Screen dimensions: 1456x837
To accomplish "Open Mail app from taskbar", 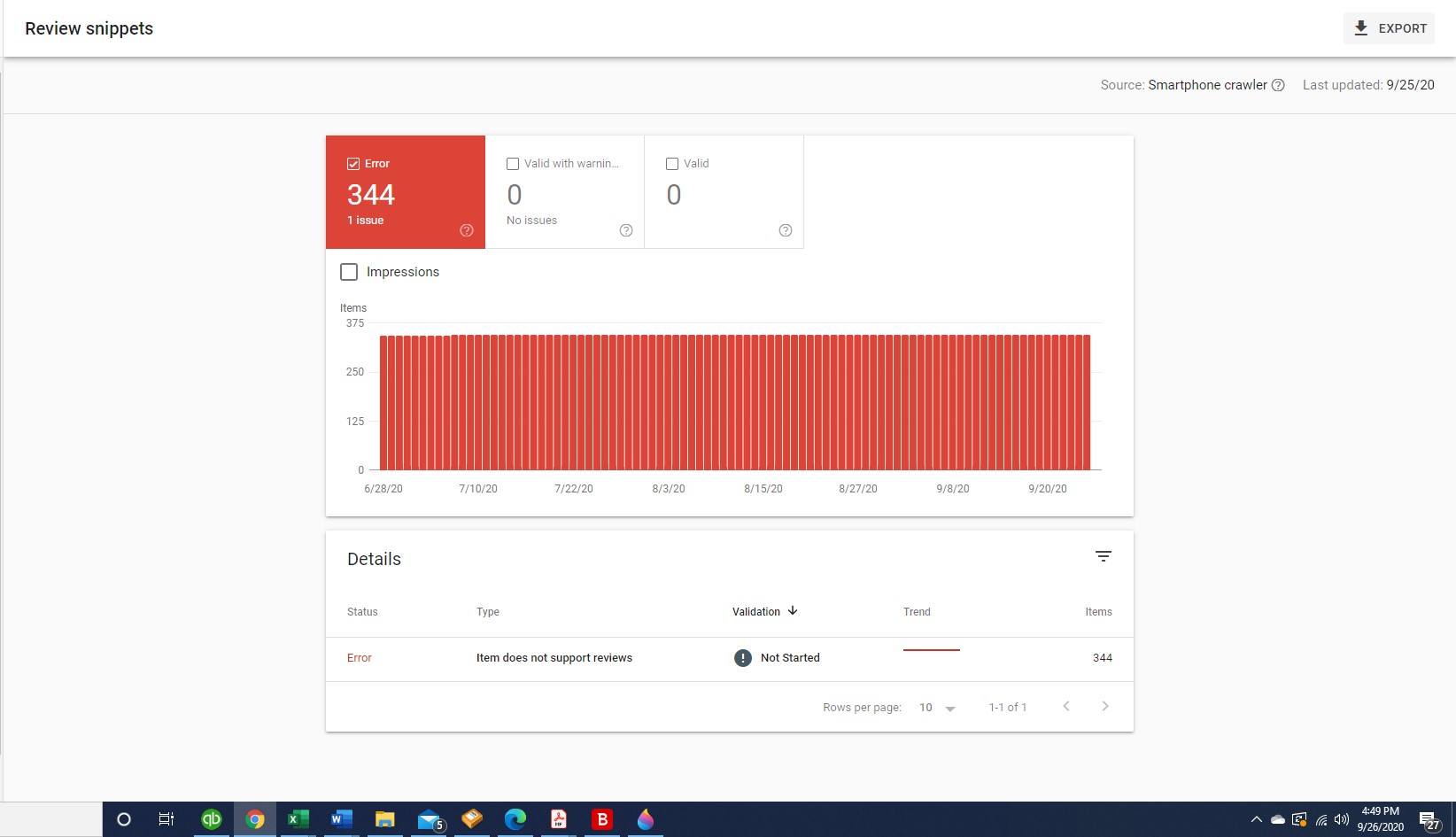I will (429, 819).
